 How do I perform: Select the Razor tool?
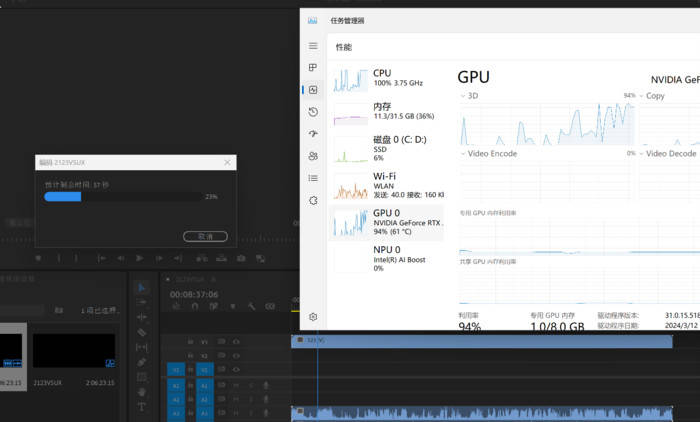pos(142,332)
